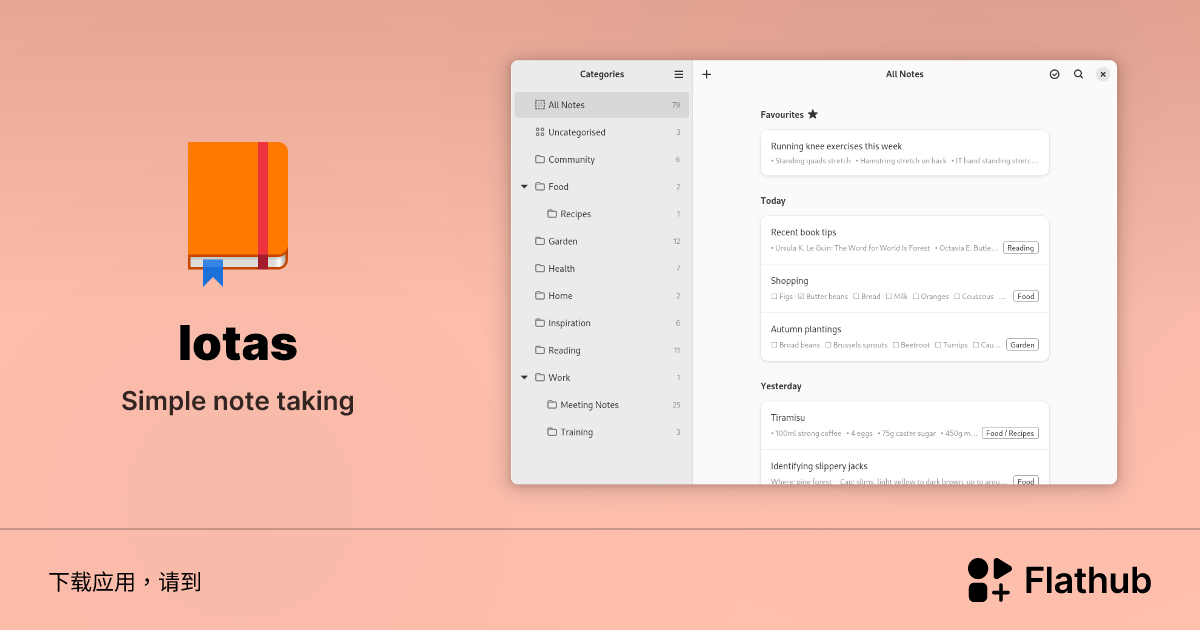Click the search magnifier icon

click(x=1078, y=74)
